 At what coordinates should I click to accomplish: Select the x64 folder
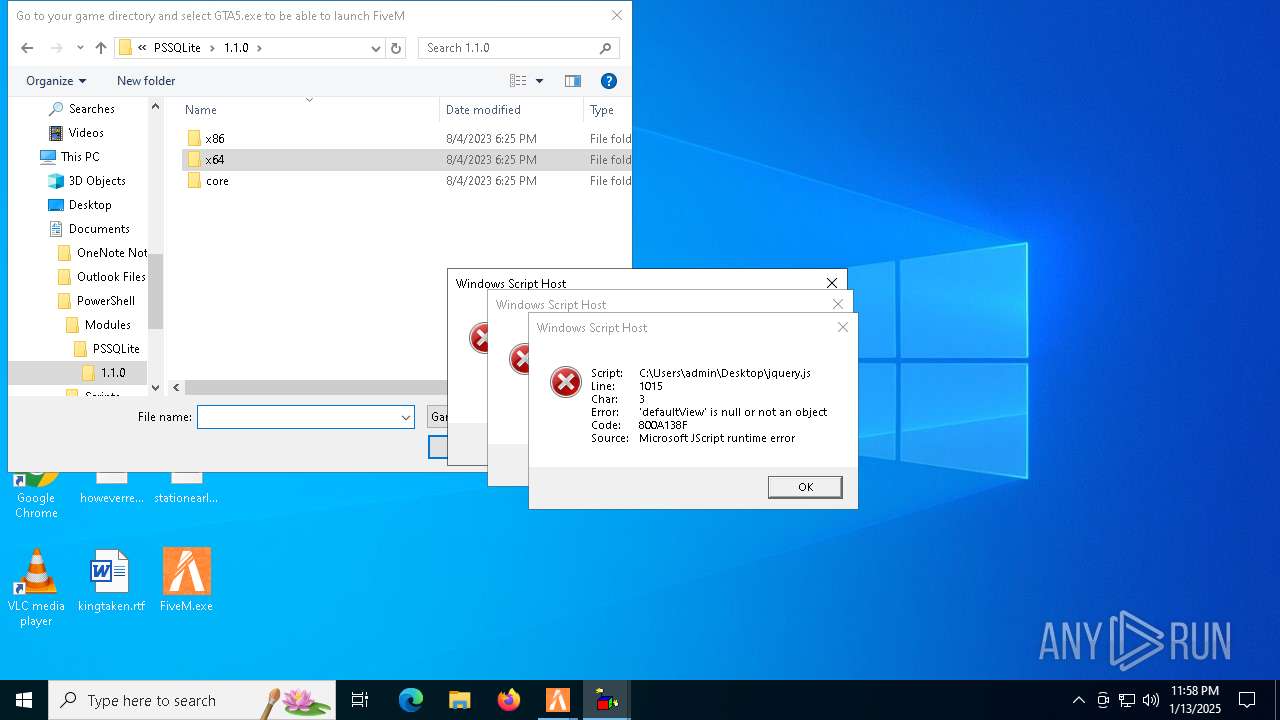point(215,160)
